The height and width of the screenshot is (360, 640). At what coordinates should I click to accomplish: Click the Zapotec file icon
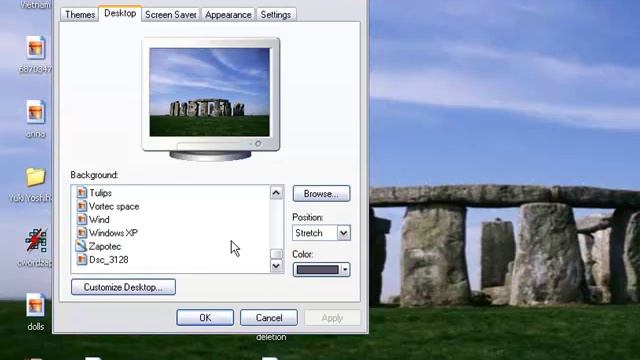(81, 246)
